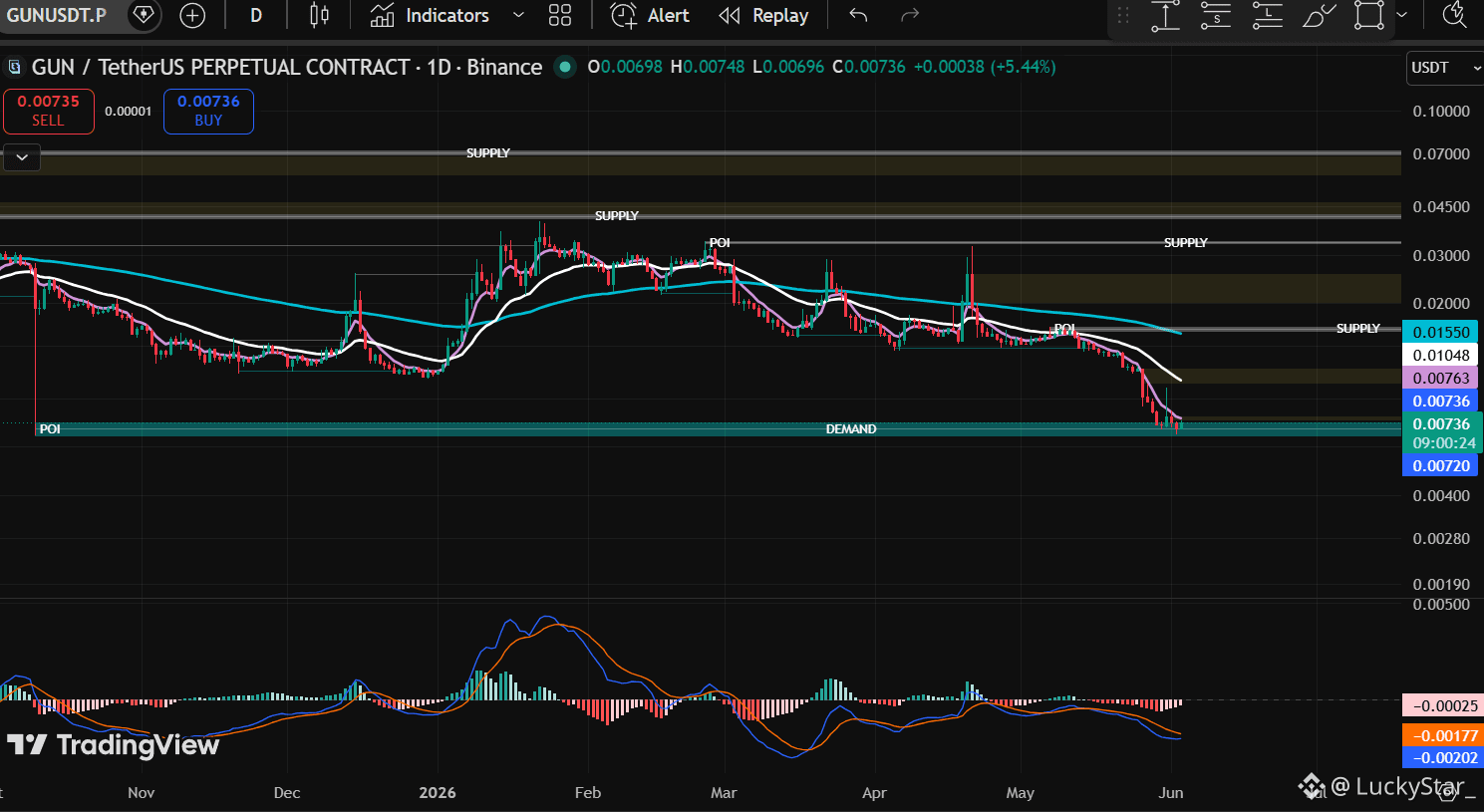The image size is (1484, 812).
Task: Click the 0.00400 price axis level
Action: point(1441,495)
